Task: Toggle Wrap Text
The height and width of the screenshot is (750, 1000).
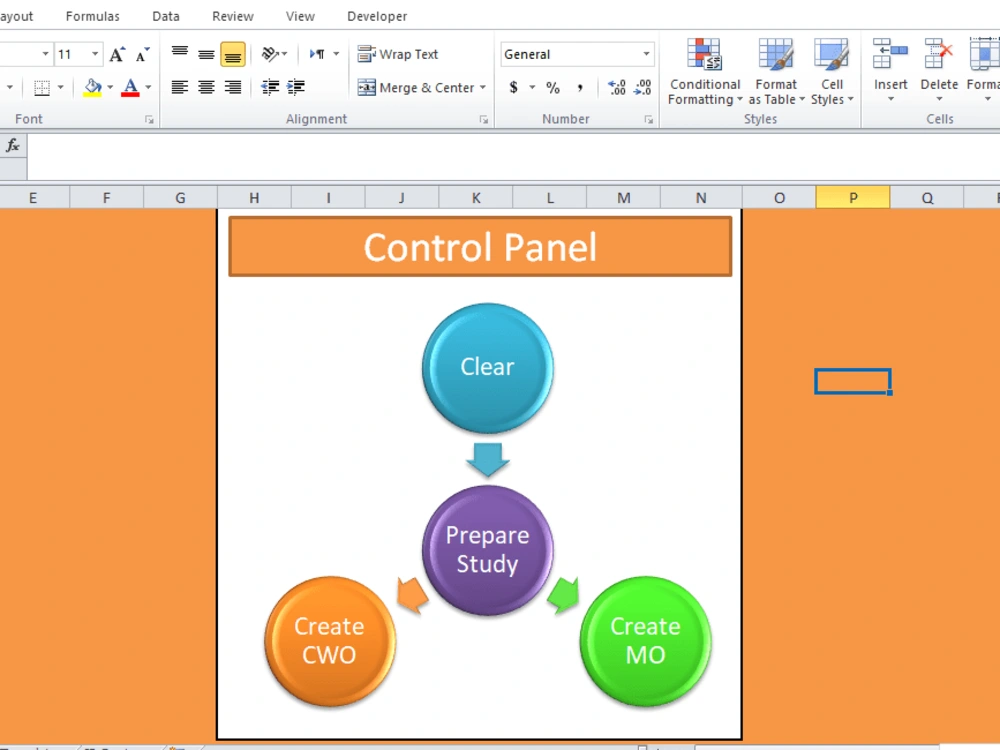Action: click(x=398, y=54)
